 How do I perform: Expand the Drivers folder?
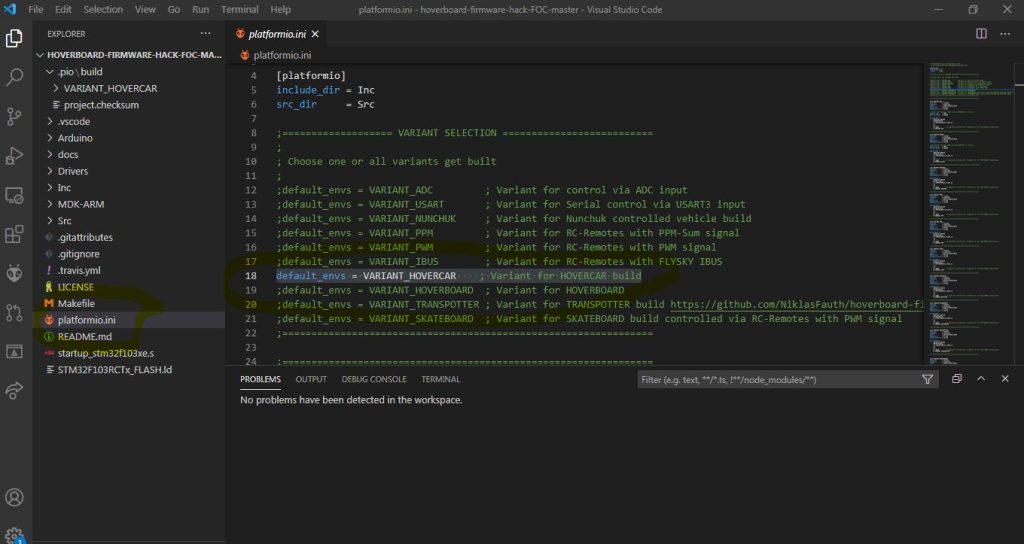[75, 171]
